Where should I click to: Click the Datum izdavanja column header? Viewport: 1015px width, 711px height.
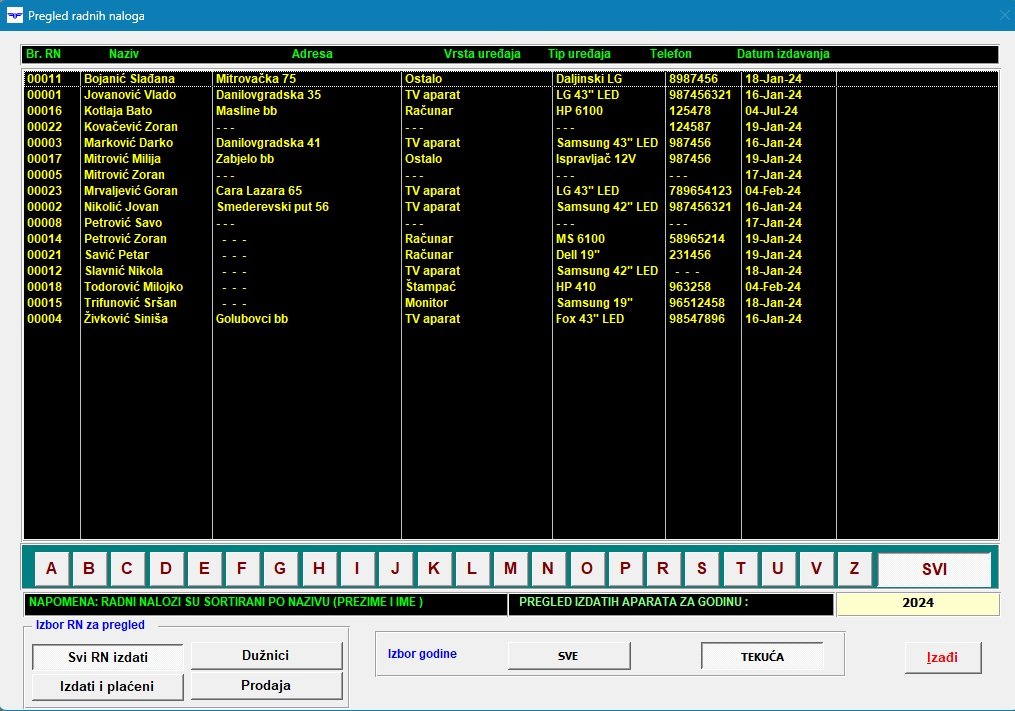coord(783,54)
